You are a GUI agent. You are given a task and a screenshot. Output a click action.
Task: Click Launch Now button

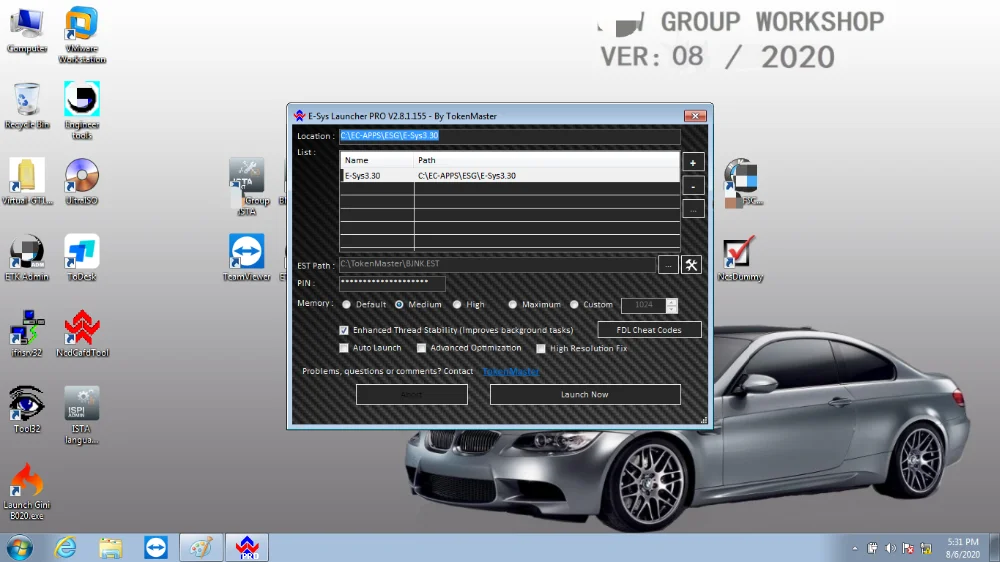[x=585, y=395]
